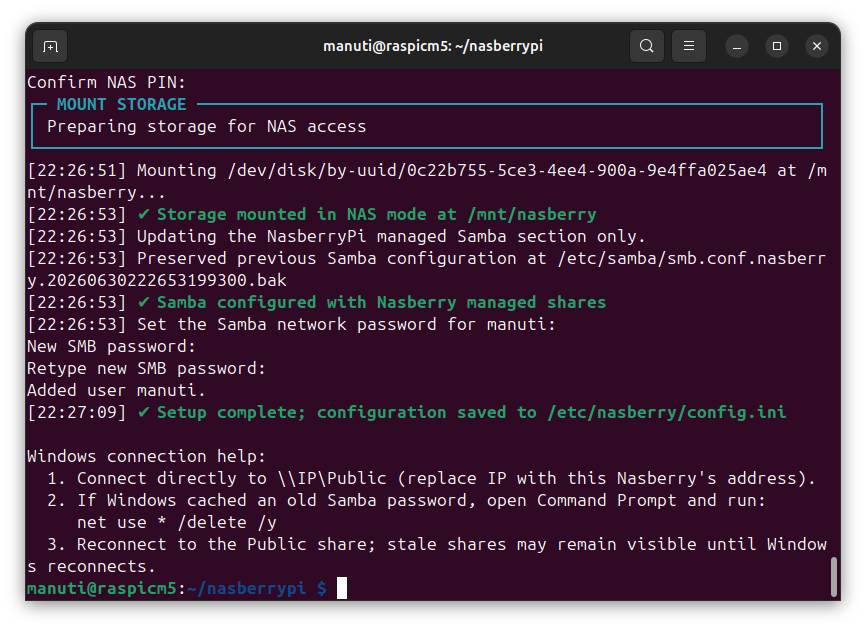The image size is (866, 629).
Task: Click 'Samba configured with Nasberry managed shares'
Action: (x=372, y=303)
